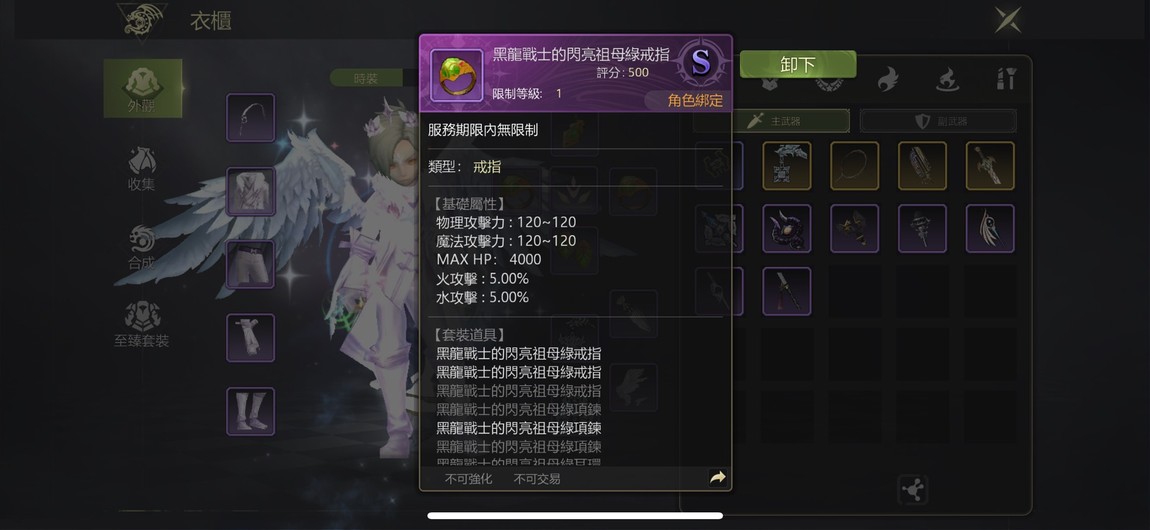This screenshot has height=530, width=1150.
Task: Switch to the 副武器 sub weapon tab
Action: 938,121
